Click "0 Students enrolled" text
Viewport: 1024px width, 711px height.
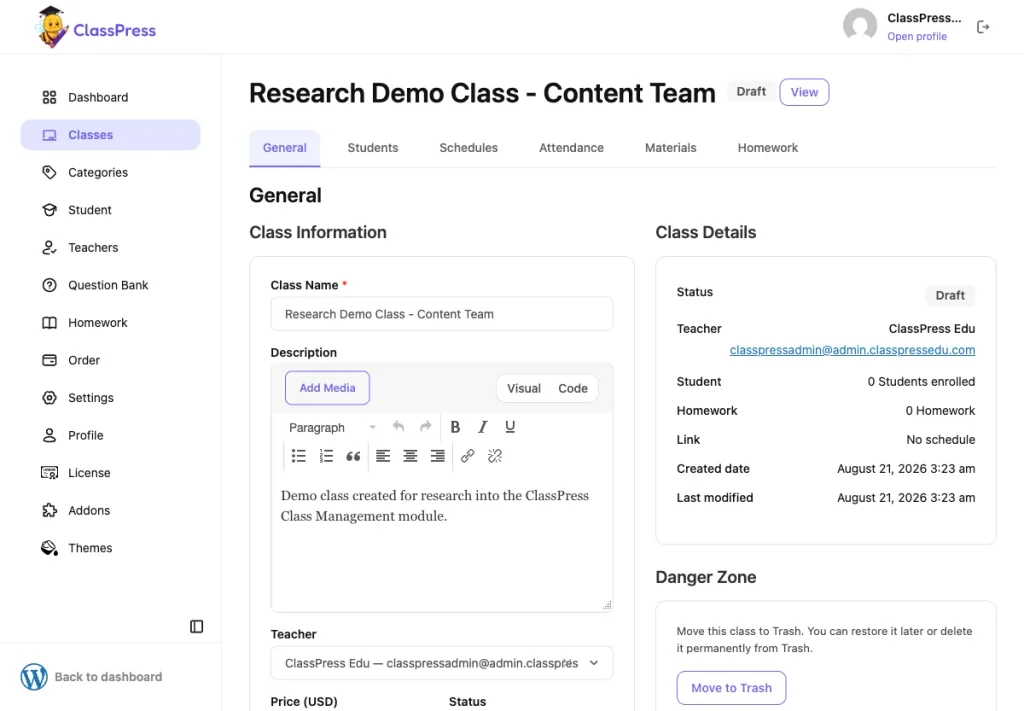pos(921,382)
